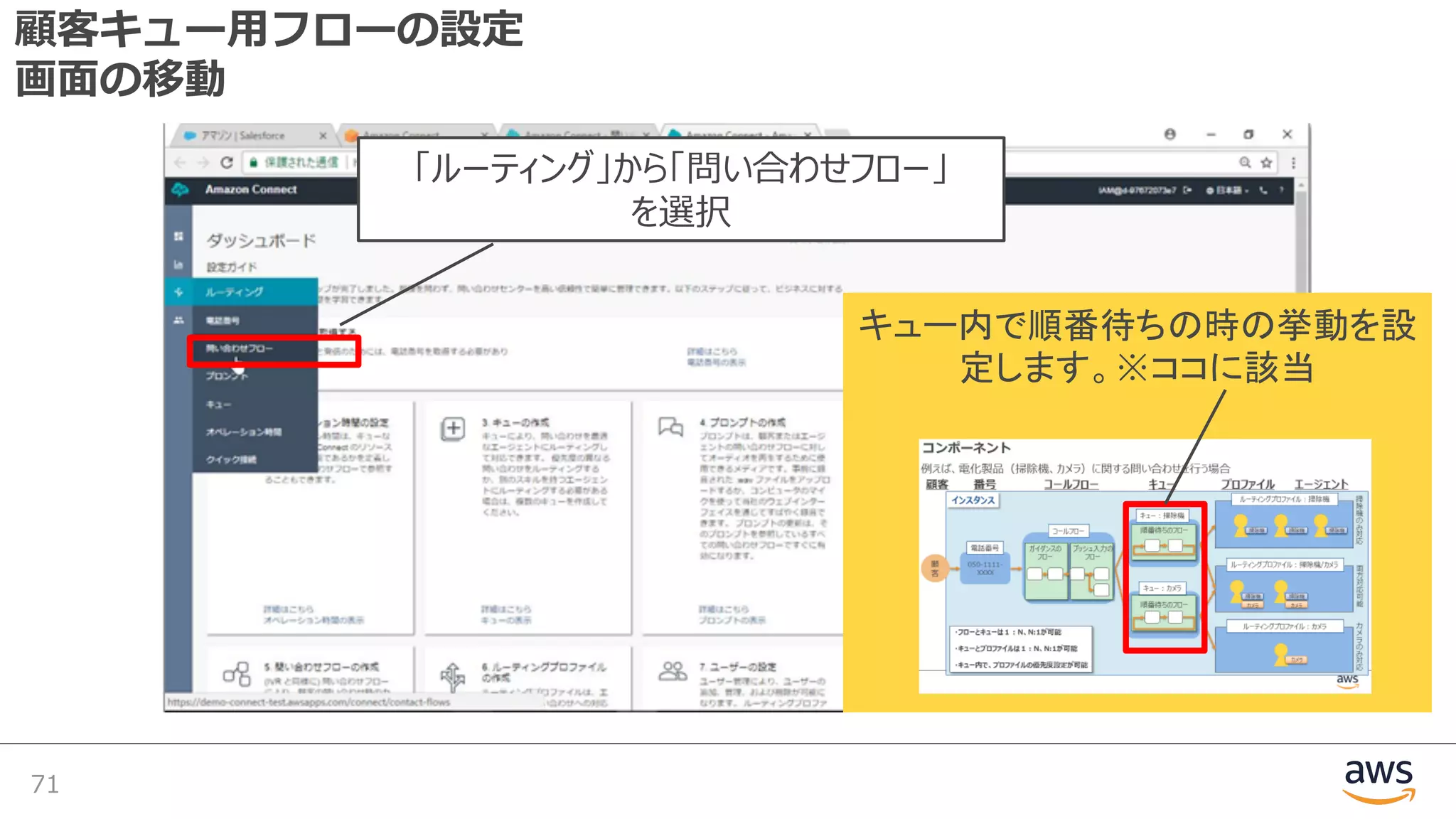Screen dimensions: 1456x819
Task: Switch to the アマゾン | Salesforce browser tab
Action: tap(242, 135)
